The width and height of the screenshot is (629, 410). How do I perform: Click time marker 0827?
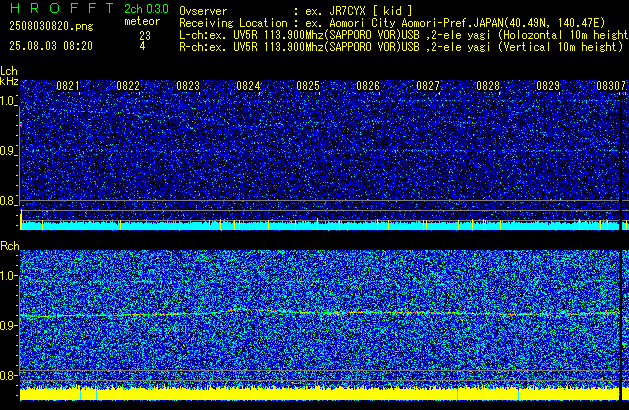coord(428,86)
